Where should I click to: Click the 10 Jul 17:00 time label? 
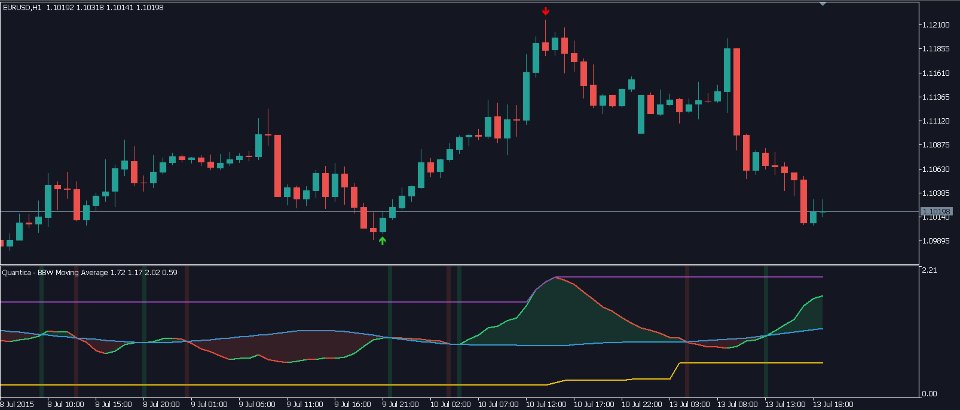coord(592,404)
